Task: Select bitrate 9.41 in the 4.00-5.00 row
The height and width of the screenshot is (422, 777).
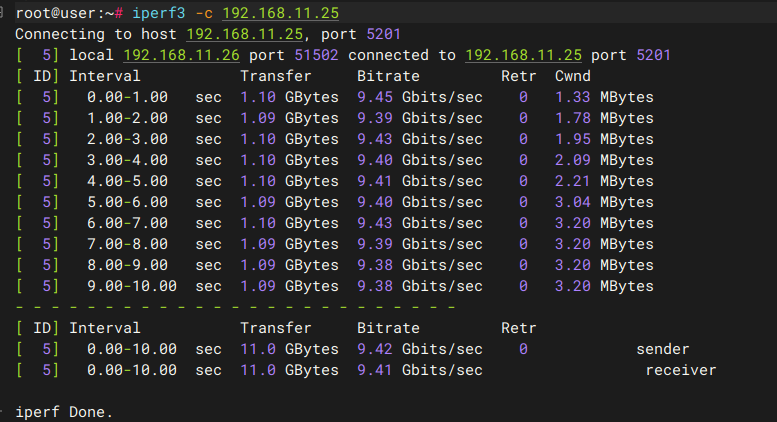Action: click(x=375, y=181)
